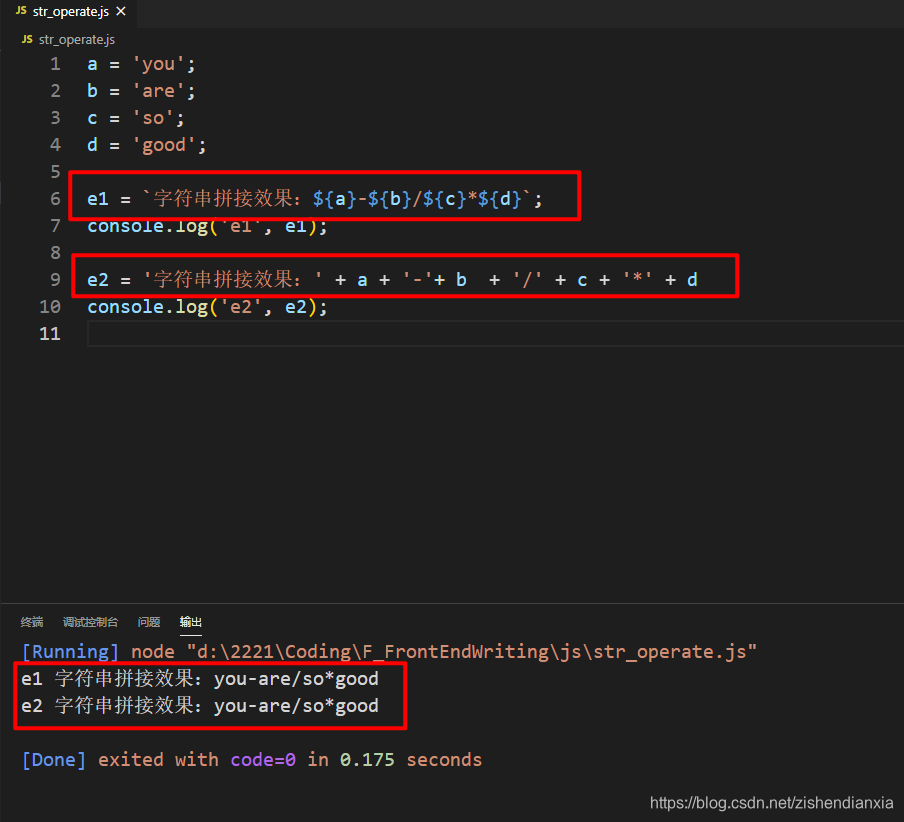Viewport: 904px width, 822px height.
Task: Select the [Running] node output line
Action: pos(300,651)
